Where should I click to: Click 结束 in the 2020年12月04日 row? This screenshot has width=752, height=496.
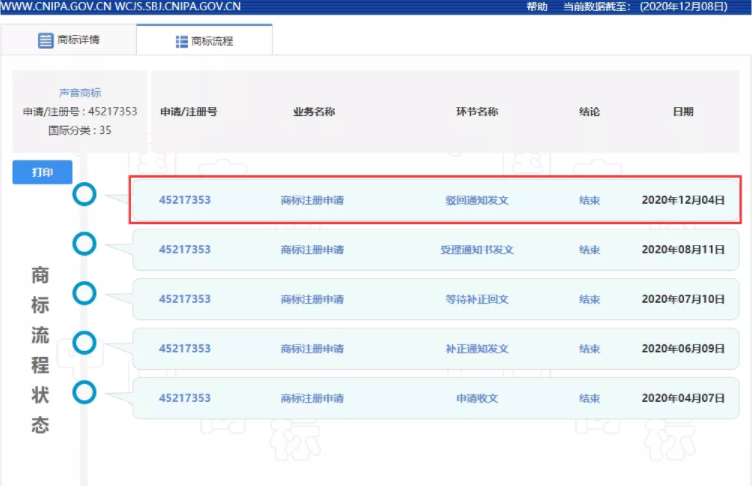(589, 201)
